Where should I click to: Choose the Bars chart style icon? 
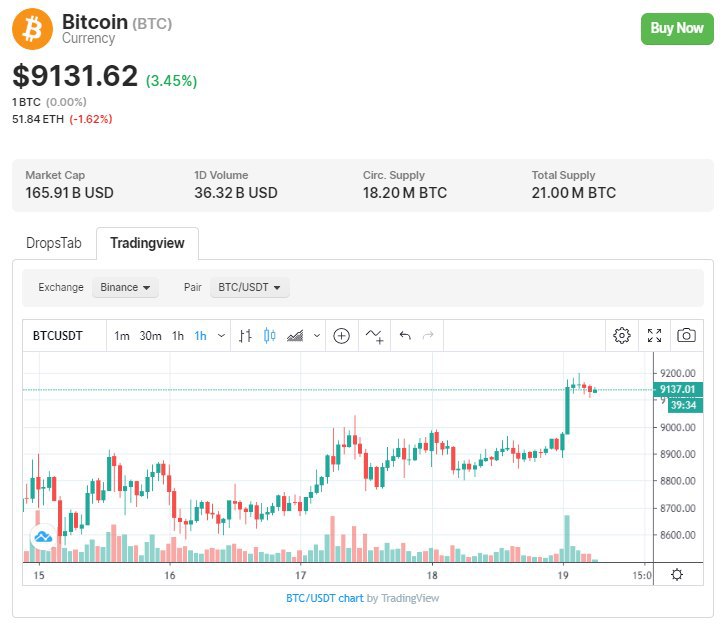245,336
